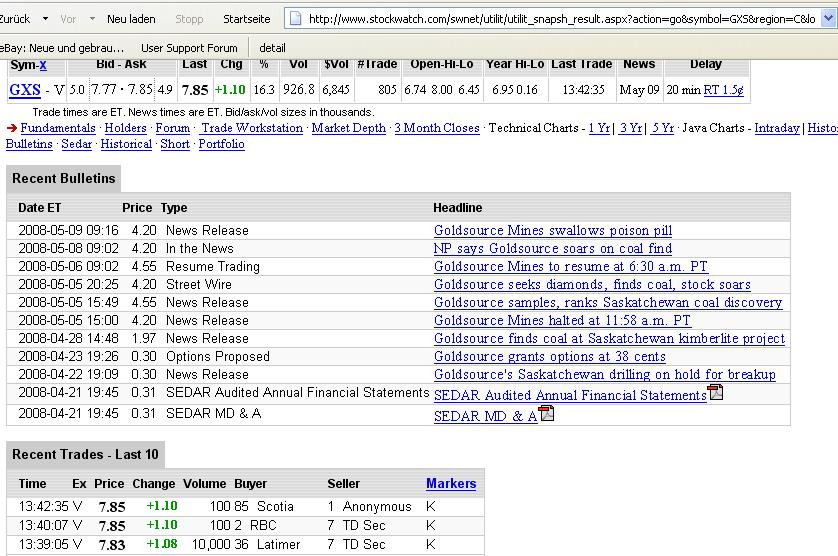Open the Intraday Java chart link
This screenshot has height=556, width=838.
tap(777, 128)
